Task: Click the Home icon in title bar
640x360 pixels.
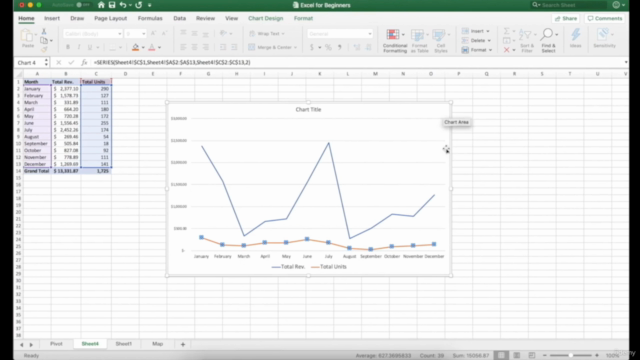Action: click(101, 5)
